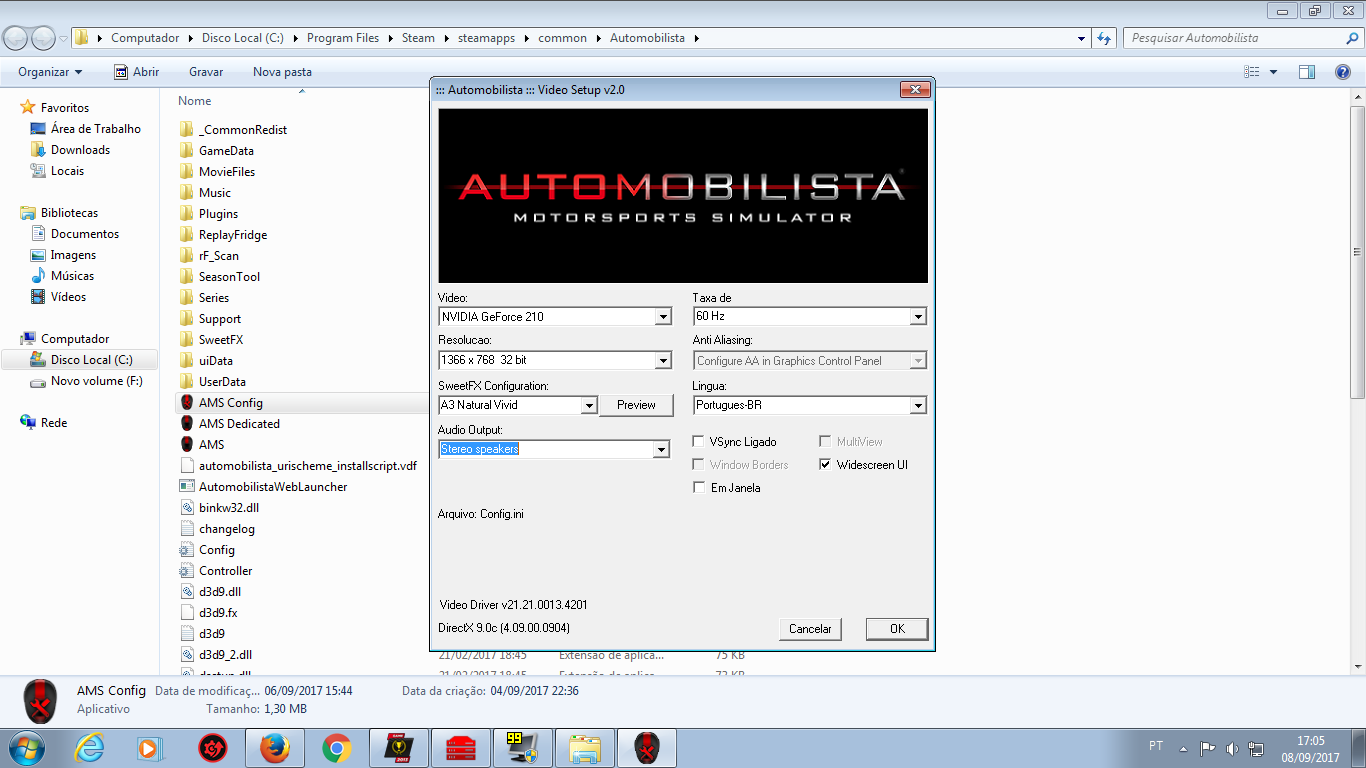Click Explorer search magnifier icon

coord(1352,38)
